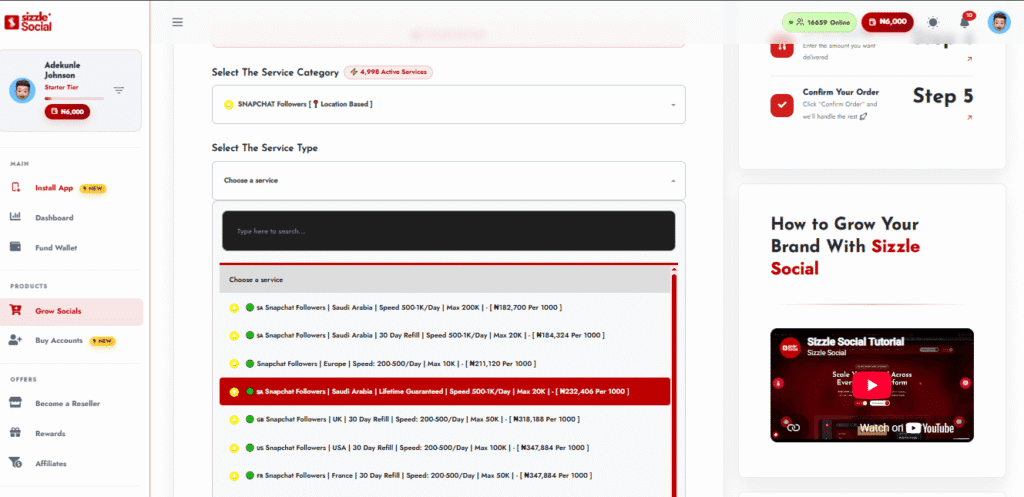Click the Sizzle Social logo
The width and height of the screenshot is (1024, 497).
[28, 22]
